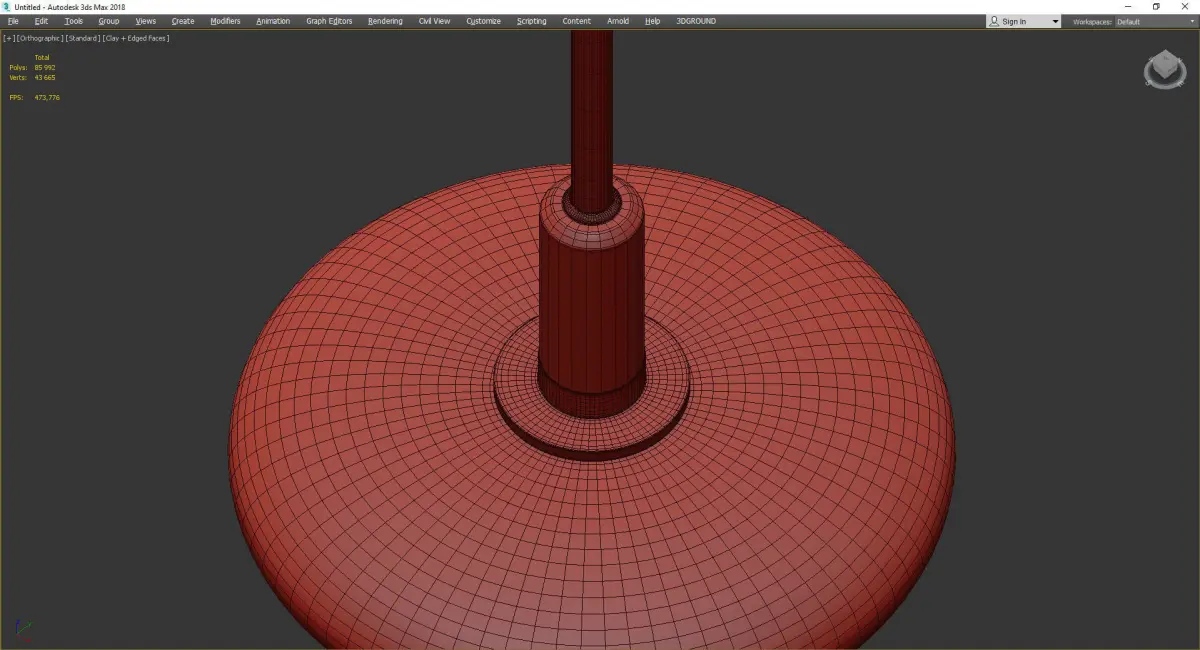Open the File menu
The image size is (1200, 650).
(x=13, y=21)
